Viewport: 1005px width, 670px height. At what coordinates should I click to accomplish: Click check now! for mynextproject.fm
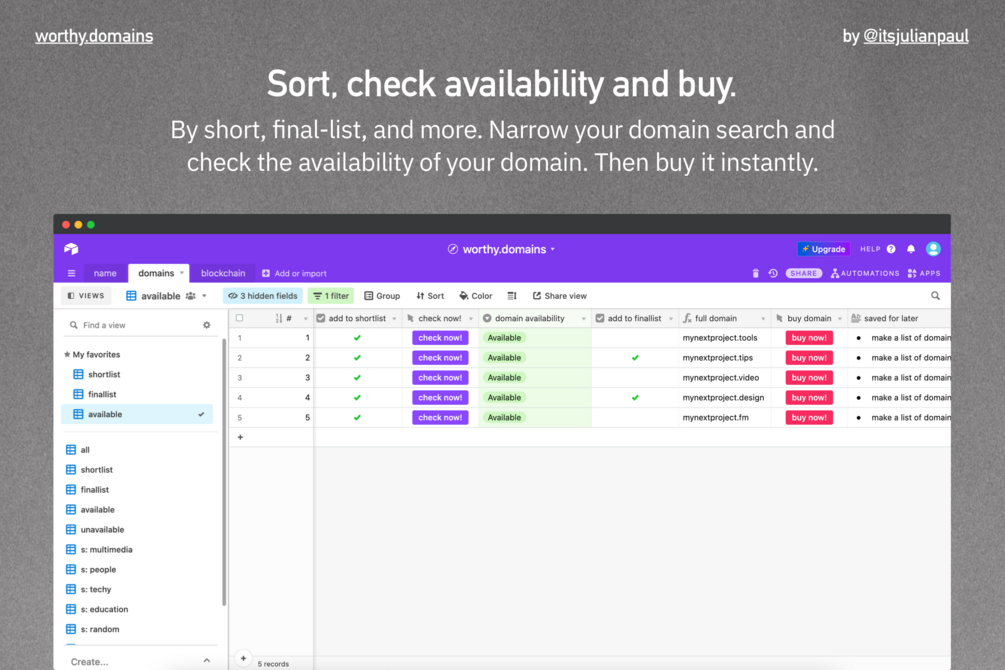pos(440,417)
